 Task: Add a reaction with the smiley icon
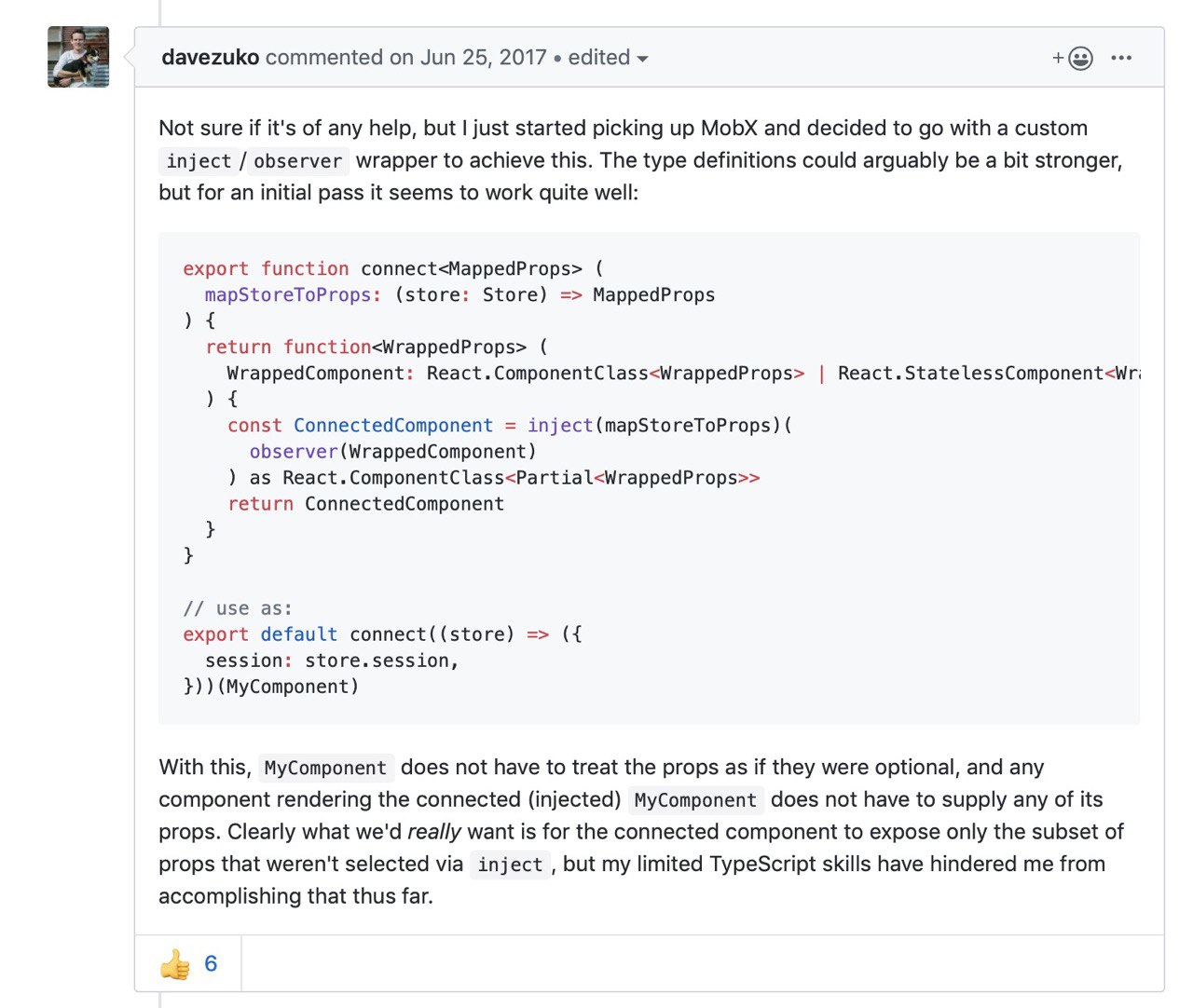click(x=1072, y=58)
